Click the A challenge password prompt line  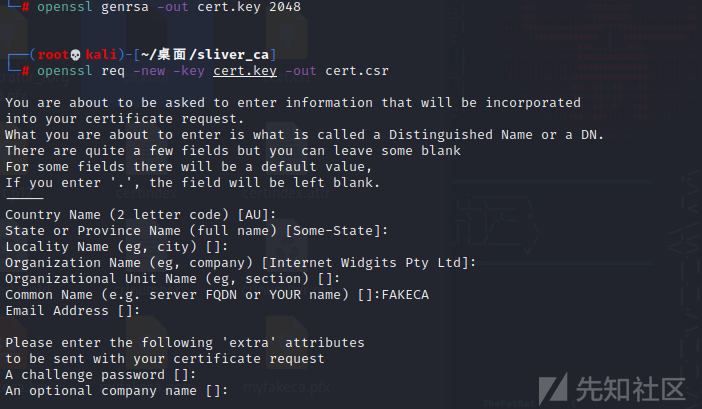(101, 375)
